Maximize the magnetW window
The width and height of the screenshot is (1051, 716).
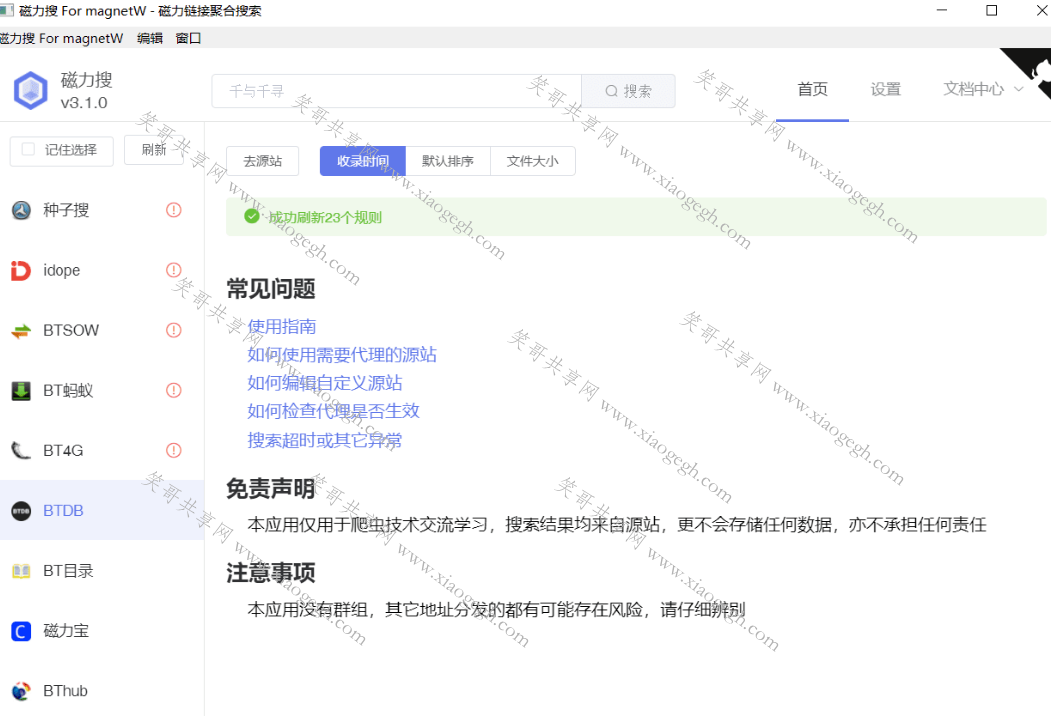coord(991,11)
